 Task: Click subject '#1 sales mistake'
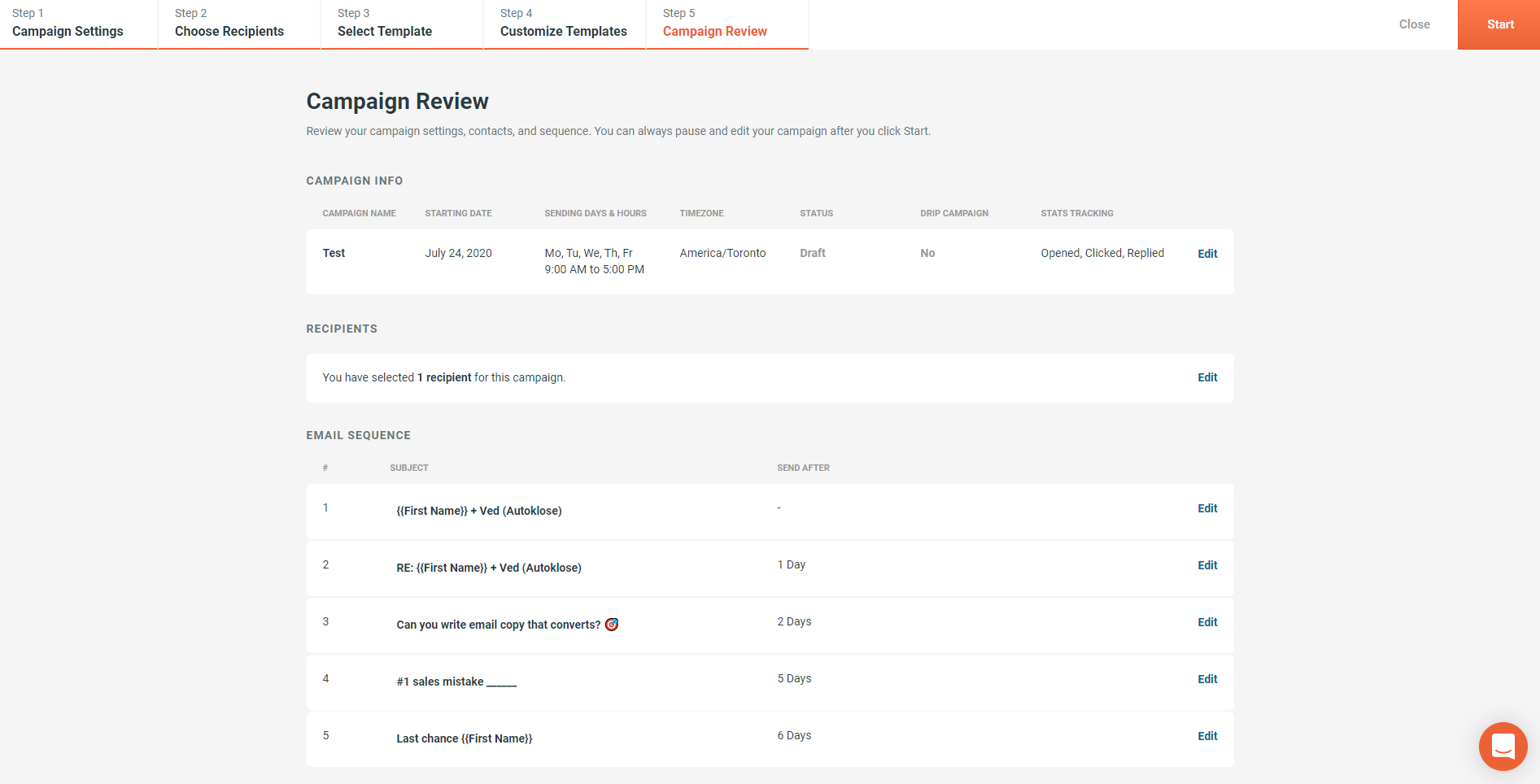pos(456,682)
